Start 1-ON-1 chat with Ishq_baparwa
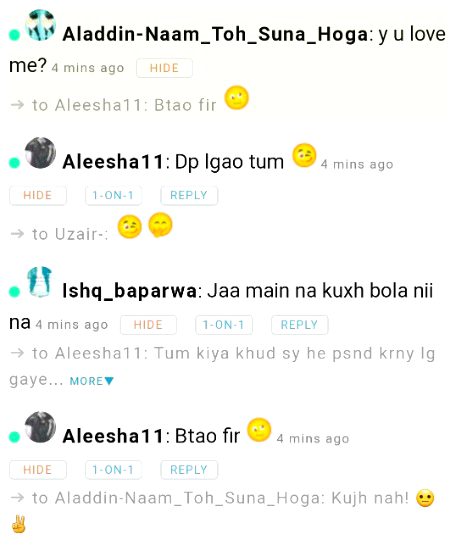Viewport: 450px width, 551px height. pos(224,325)
